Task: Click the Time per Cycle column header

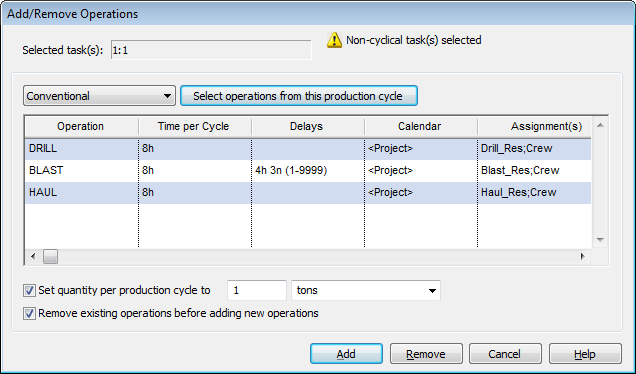Action: point(195,127)
